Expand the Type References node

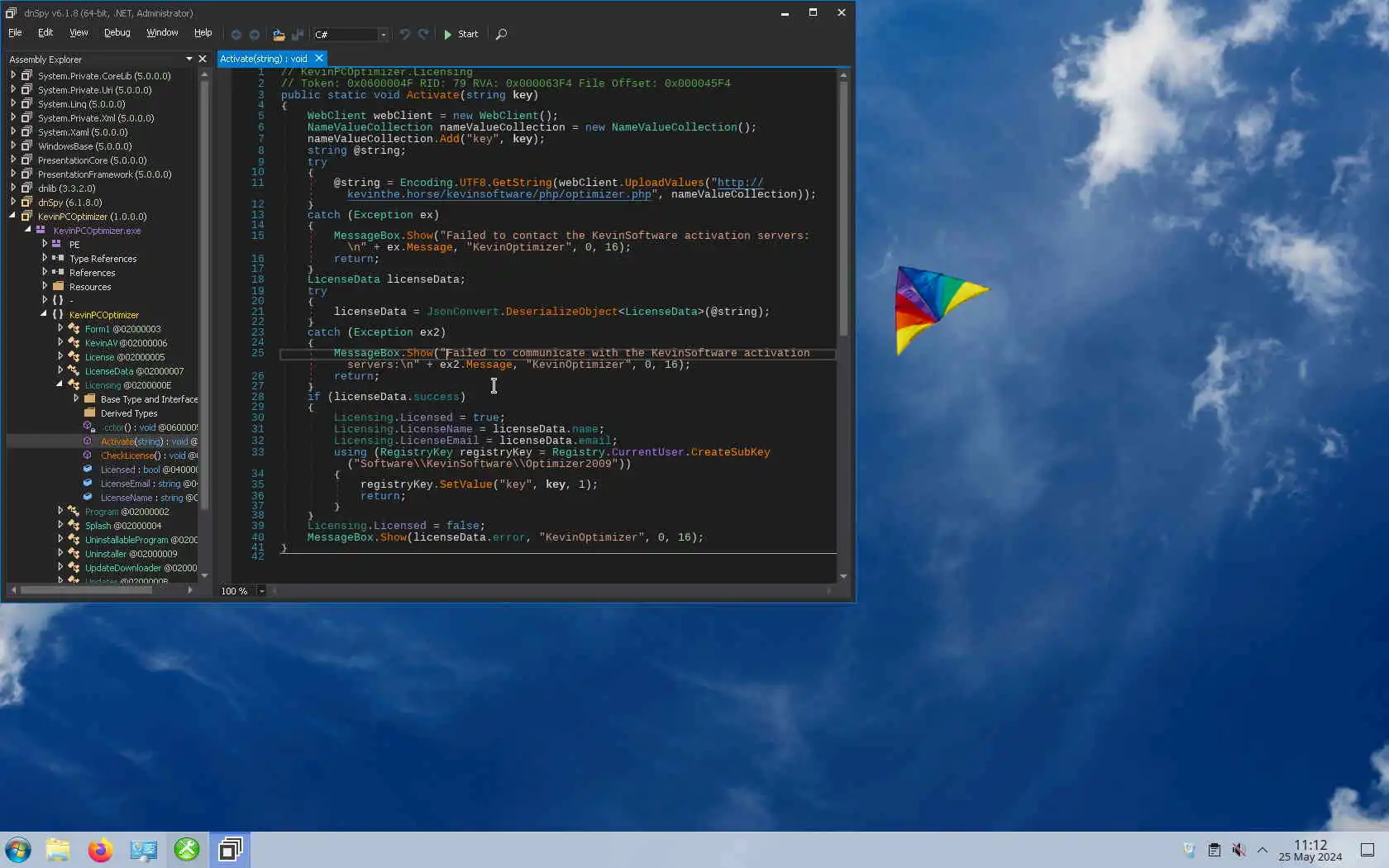coord(44,258)
